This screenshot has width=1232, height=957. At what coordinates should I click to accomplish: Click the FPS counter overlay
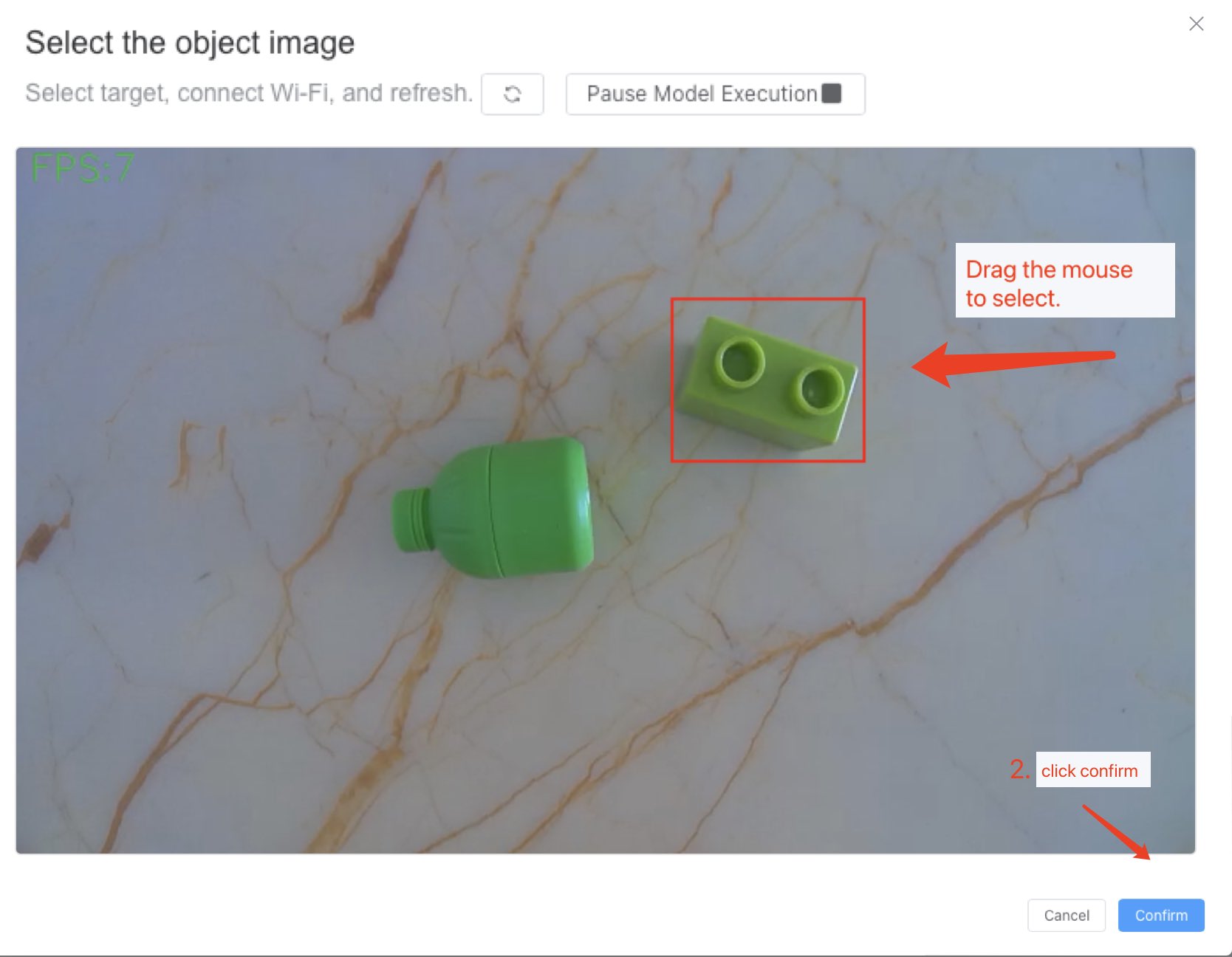pos(83,168)
